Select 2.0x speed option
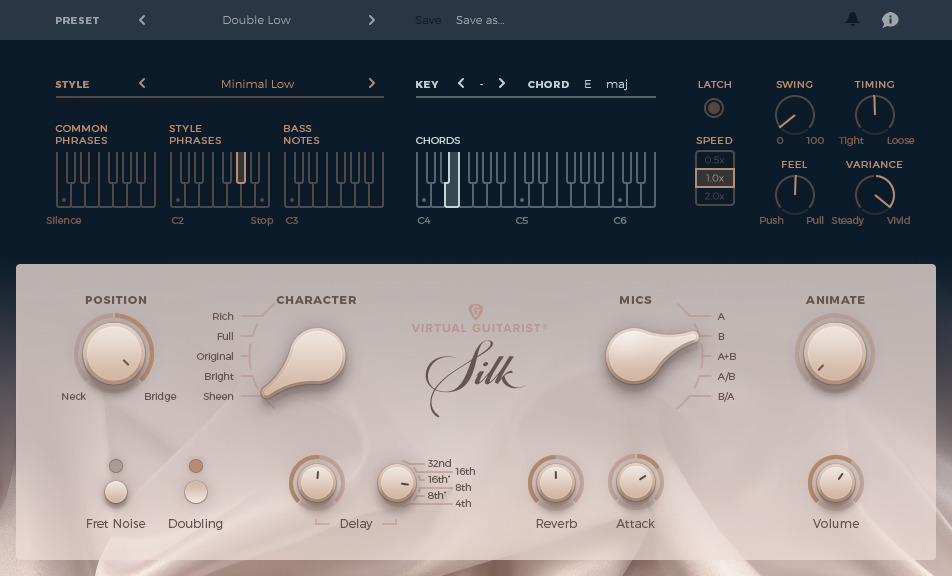The width and height of the screenshot is (952, 576). tap(714, 196)
